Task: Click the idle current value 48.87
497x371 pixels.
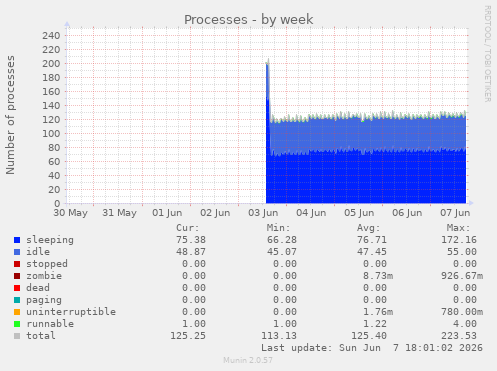Action: coord(191,252)
